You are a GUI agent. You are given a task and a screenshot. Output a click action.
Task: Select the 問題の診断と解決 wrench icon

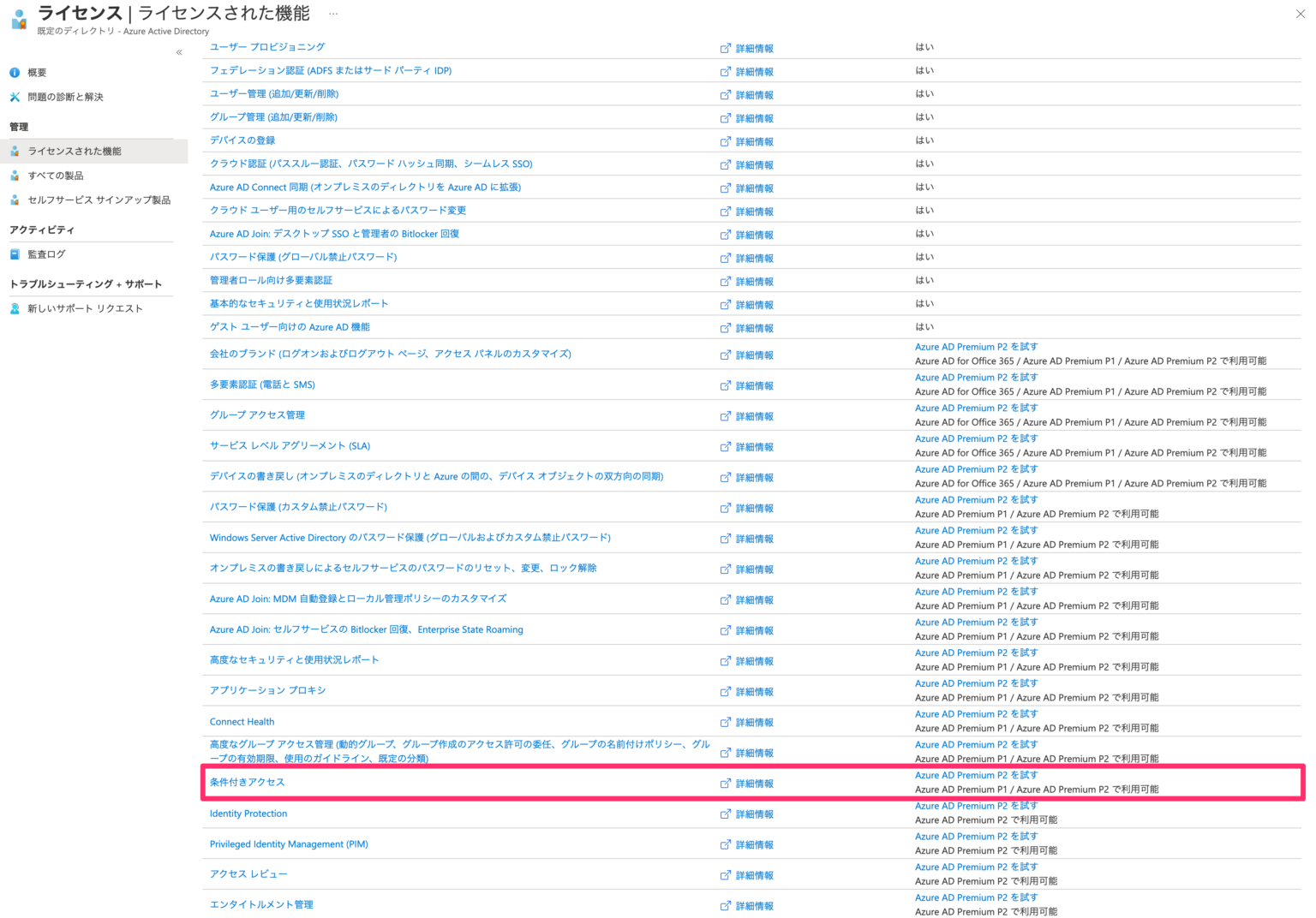[x=15, y=96]
